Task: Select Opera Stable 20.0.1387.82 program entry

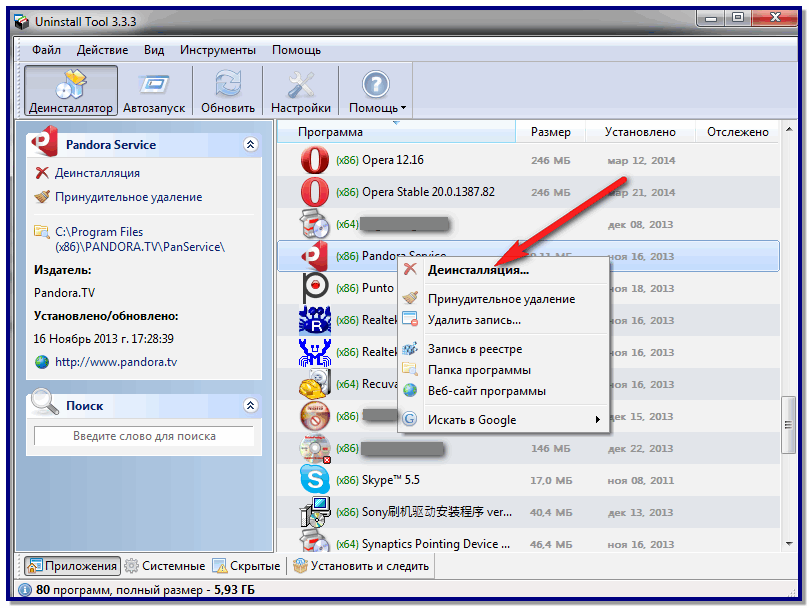Action: (528, 192)
